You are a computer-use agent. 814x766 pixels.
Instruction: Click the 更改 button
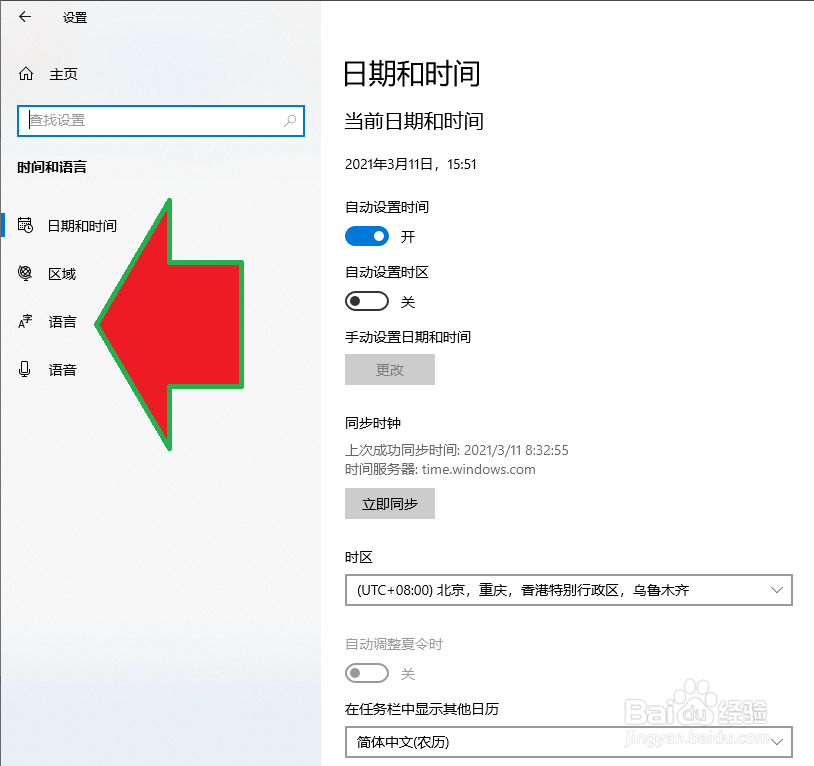(x=390, y=370)
